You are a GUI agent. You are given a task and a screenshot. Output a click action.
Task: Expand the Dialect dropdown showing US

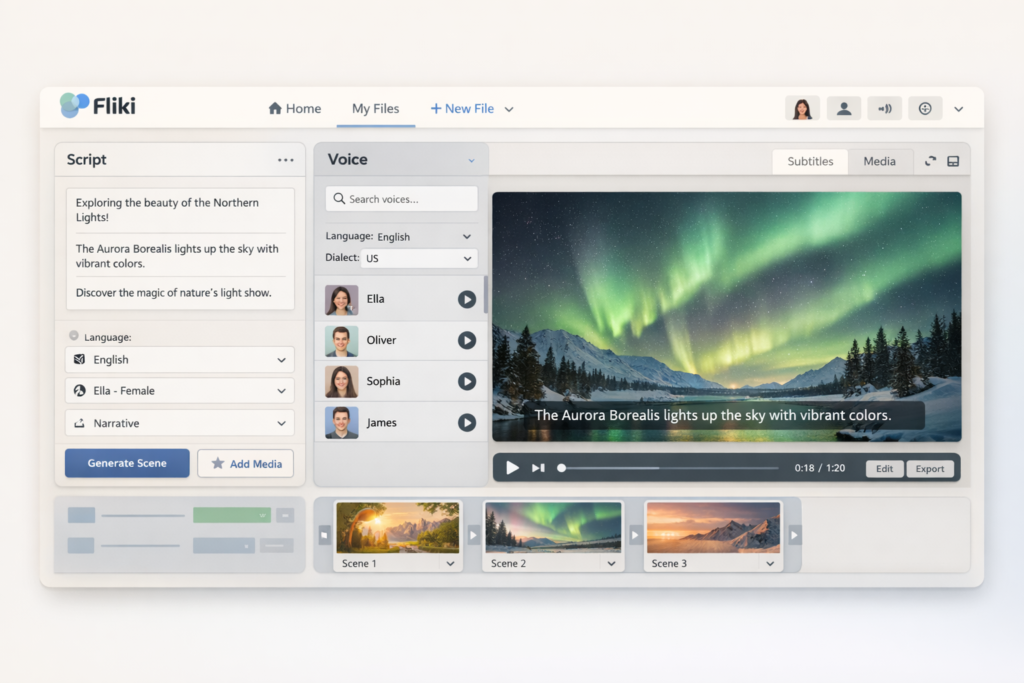coord(419,258)
